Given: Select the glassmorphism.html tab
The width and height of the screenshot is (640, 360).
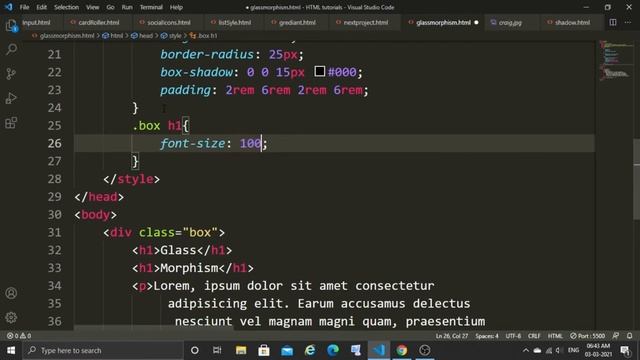Looking at the screenshot, I should [443, 22].
